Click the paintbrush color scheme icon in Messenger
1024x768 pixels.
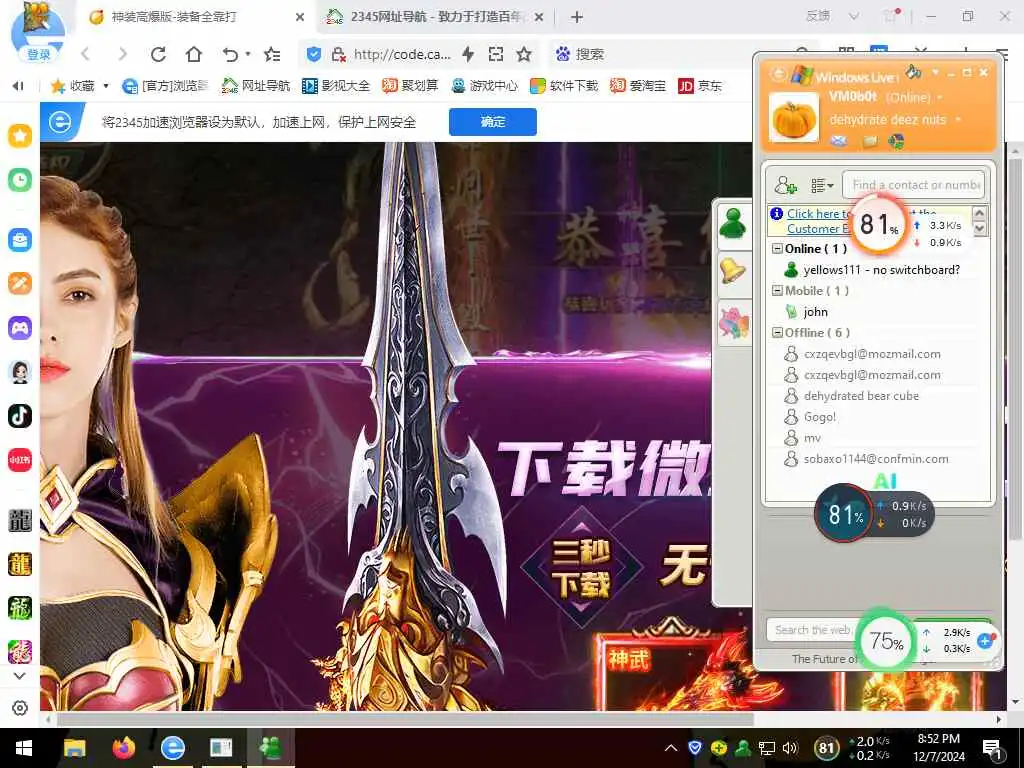[913, 72]
